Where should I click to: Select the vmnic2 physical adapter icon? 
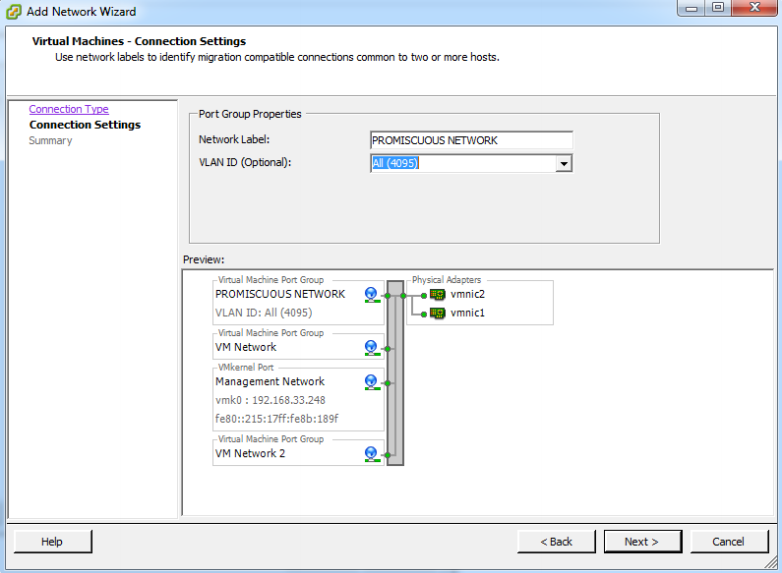tap(437, 295)
